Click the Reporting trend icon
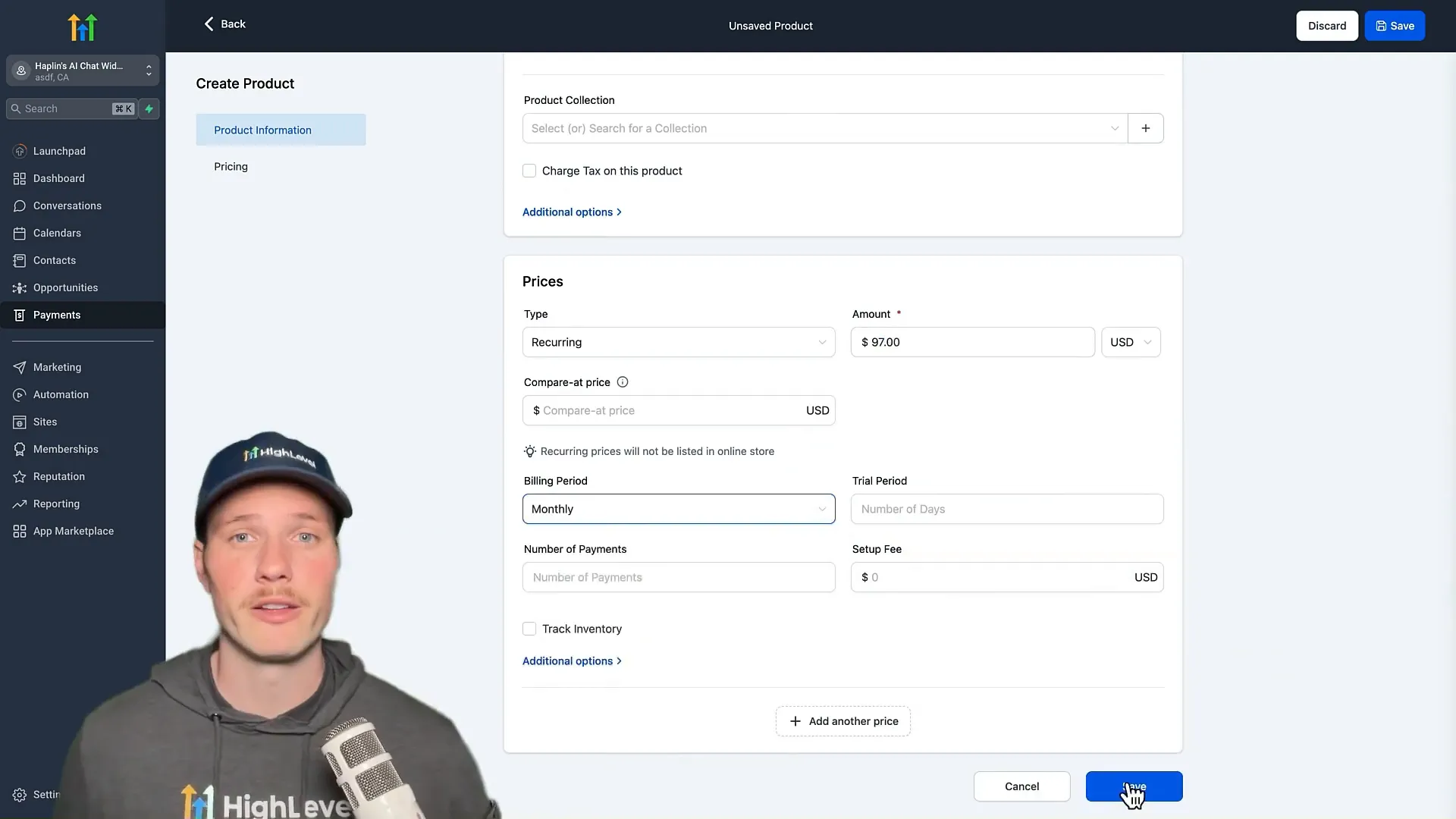1456x819 pixels. tap(20, 504)
